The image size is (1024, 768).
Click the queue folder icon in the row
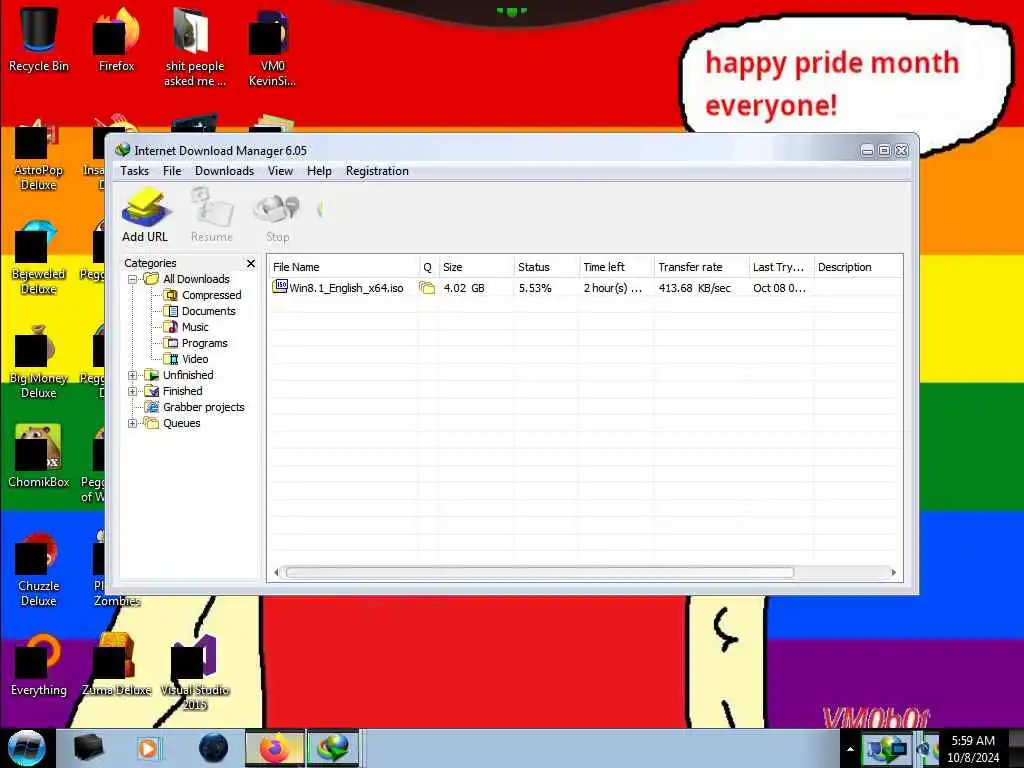tap(427, 288)
